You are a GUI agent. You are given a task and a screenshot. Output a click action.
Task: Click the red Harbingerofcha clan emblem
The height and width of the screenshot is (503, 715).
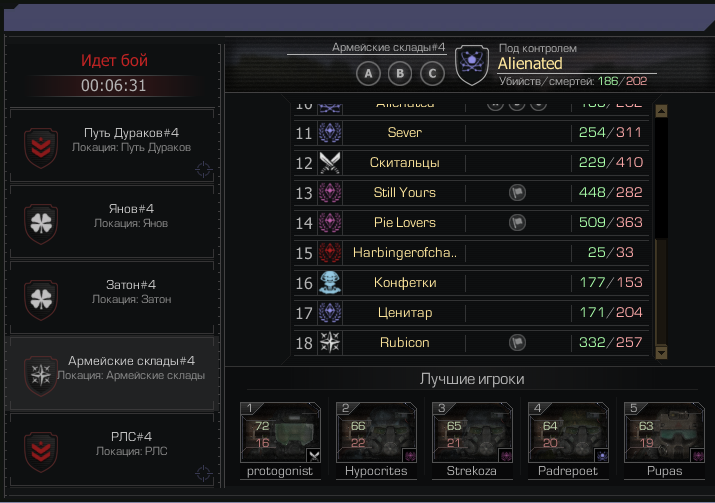(330, 253)
